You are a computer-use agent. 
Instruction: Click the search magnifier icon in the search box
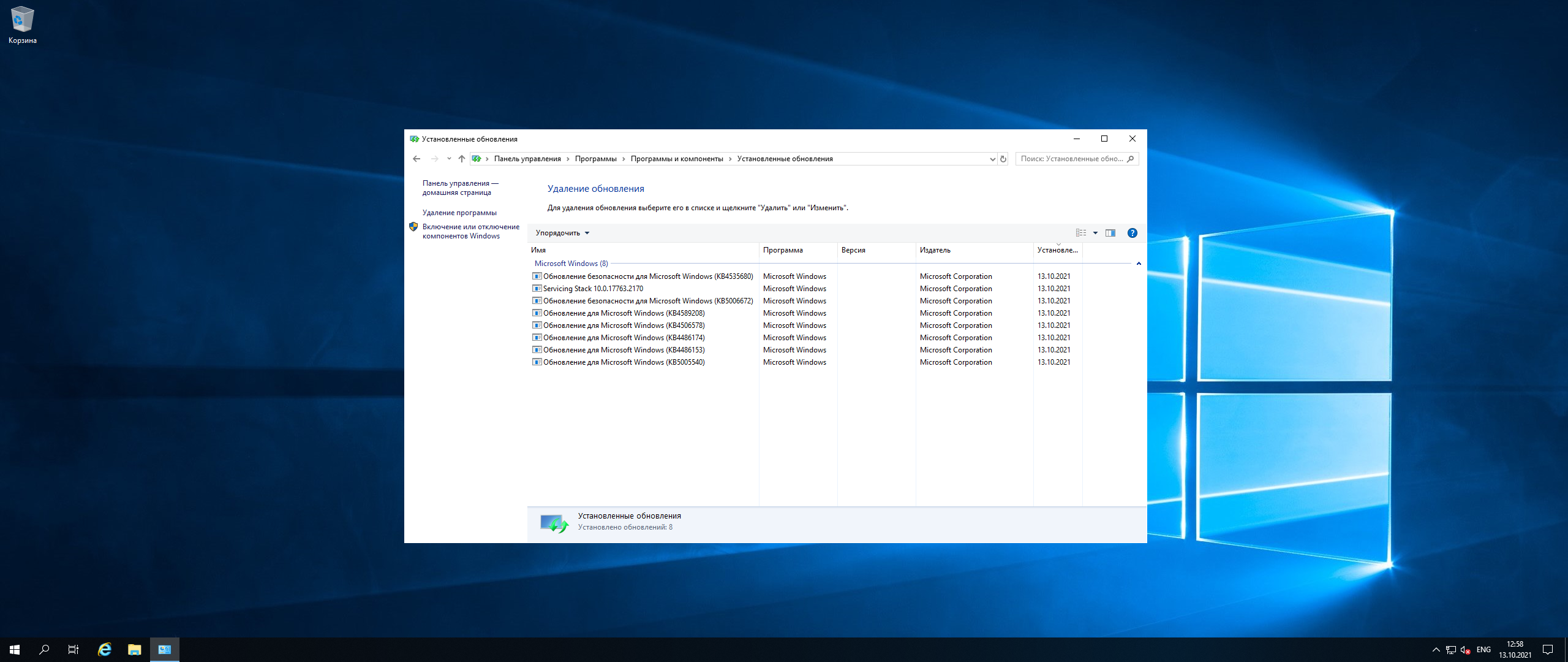point(1131,159)
